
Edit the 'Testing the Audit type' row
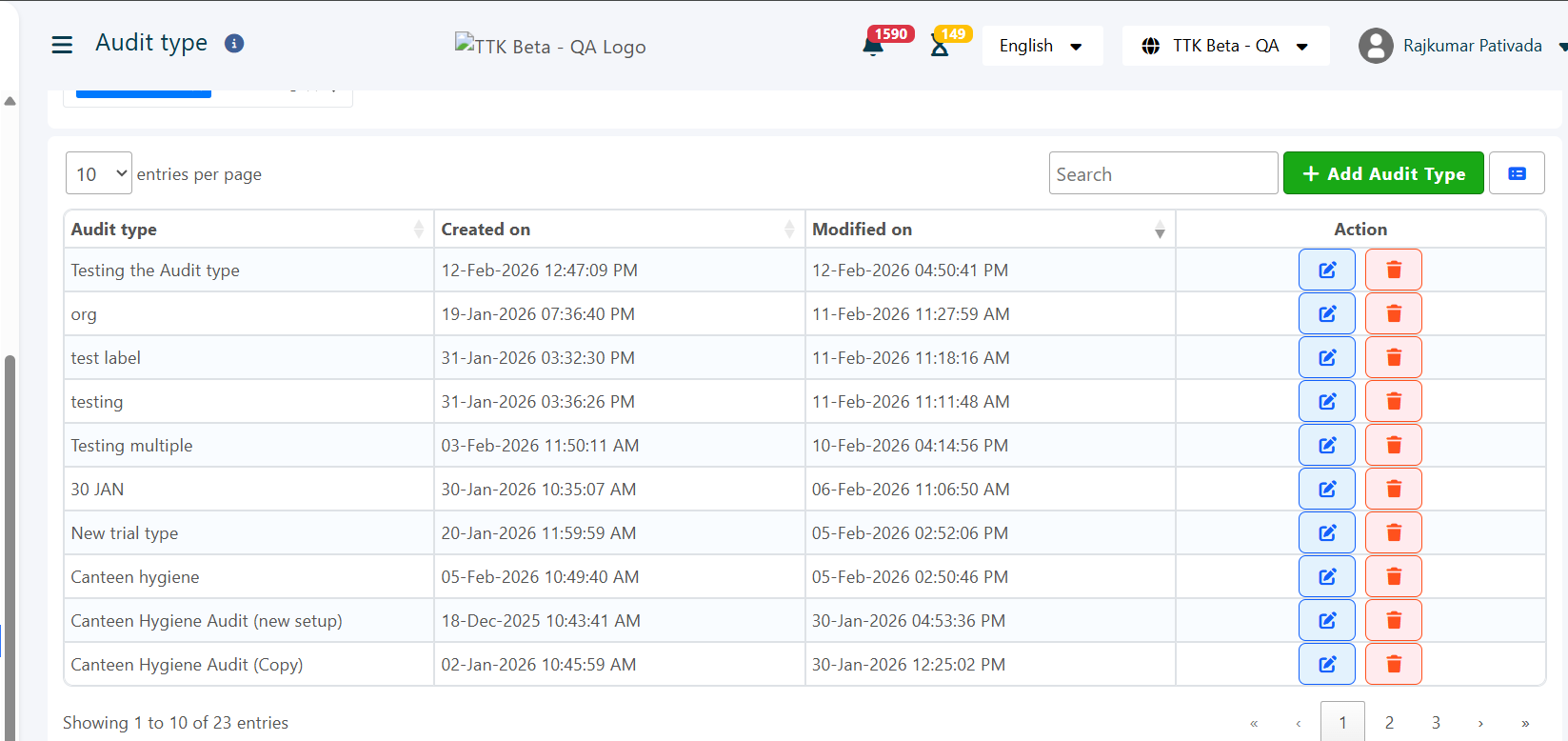tap(1326, 270)
